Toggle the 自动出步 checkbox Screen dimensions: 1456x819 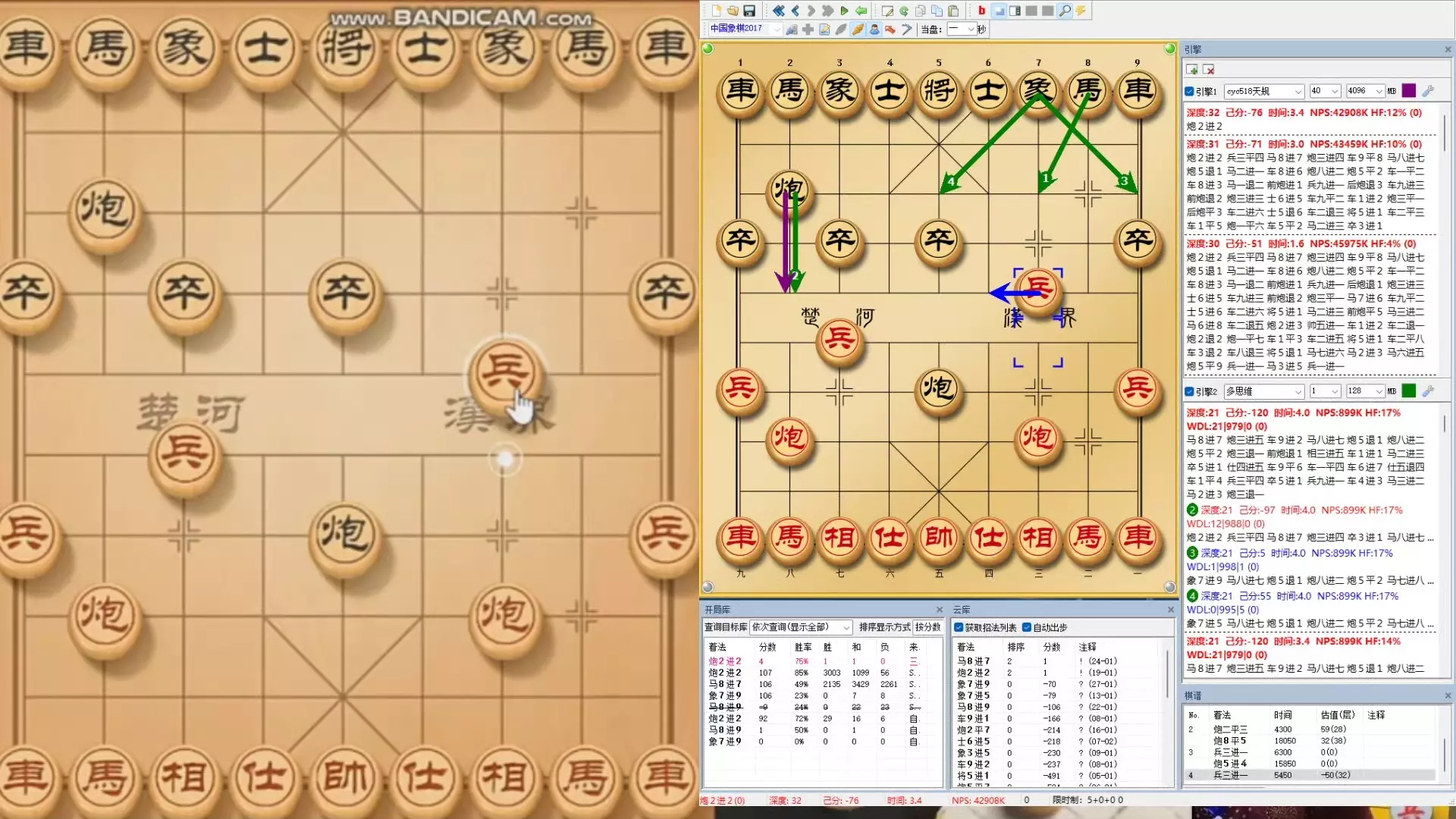click(x=1027, y=627)
